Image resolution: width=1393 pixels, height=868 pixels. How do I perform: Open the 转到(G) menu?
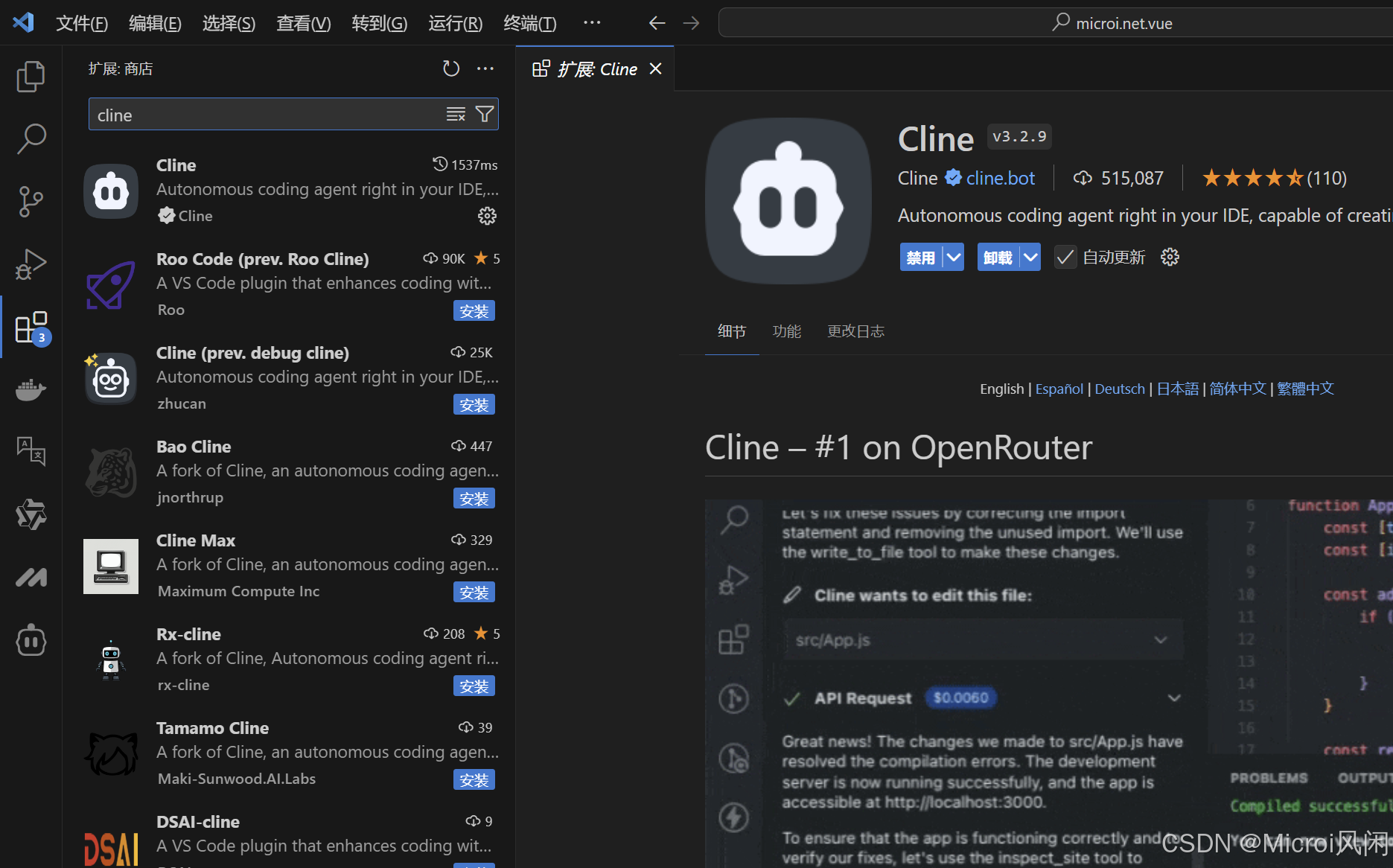click(379, 23)
